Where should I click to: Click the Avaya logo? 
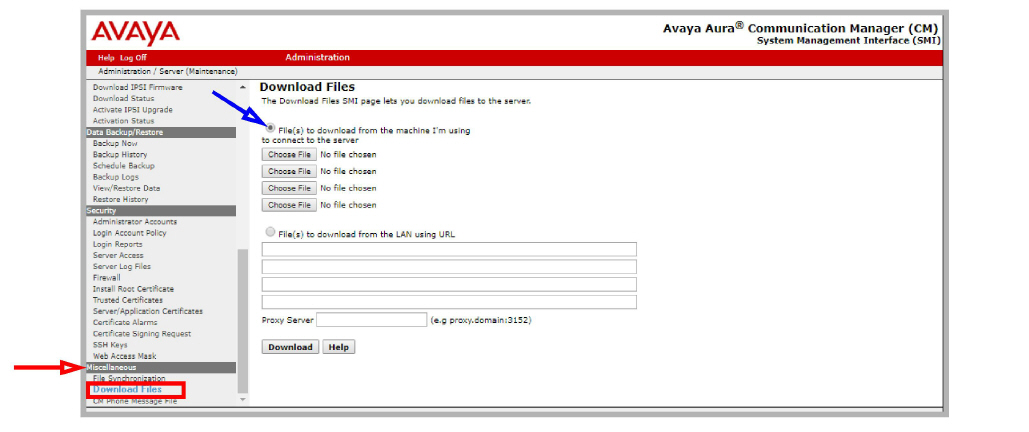135,33
